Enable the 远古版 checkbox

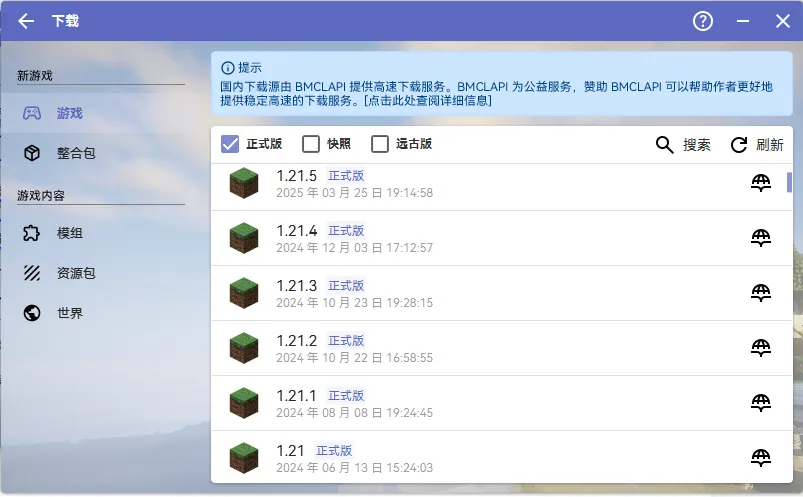(380, 144)
